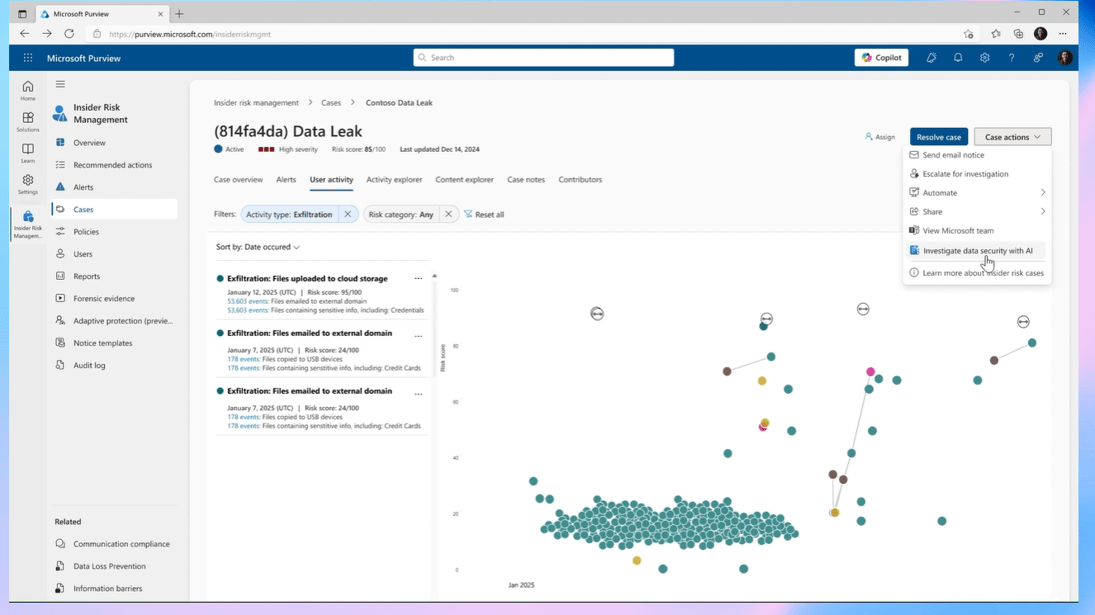The width and height of the screenshot is (1095, 615).
Task: Click Reset all filters
Action: (484, 214)
